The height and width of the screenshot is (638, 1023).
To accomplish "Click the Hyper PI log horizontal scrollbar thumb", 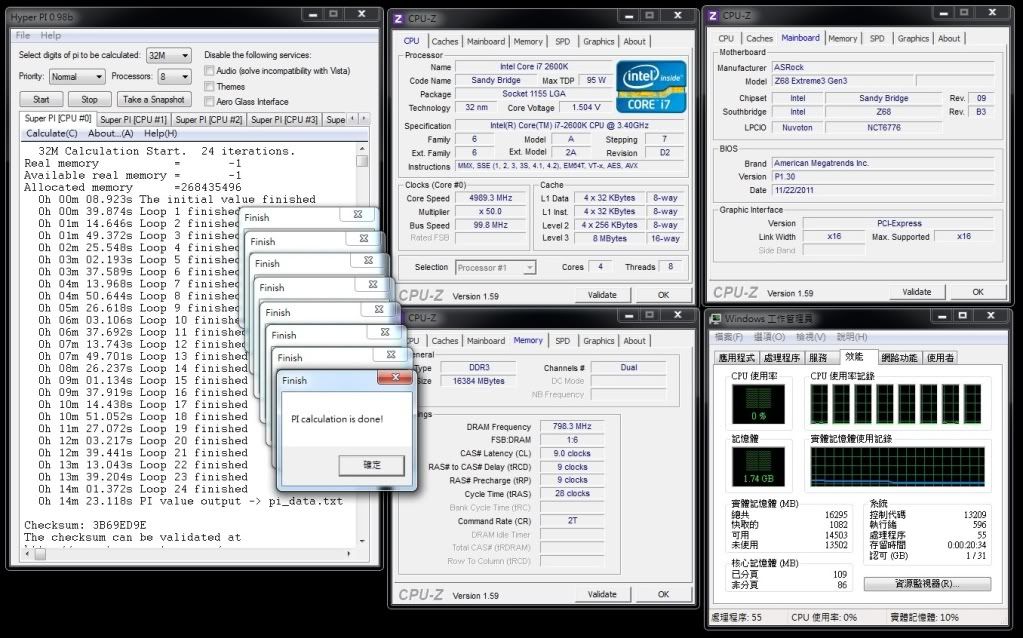I will click(40, 554).
